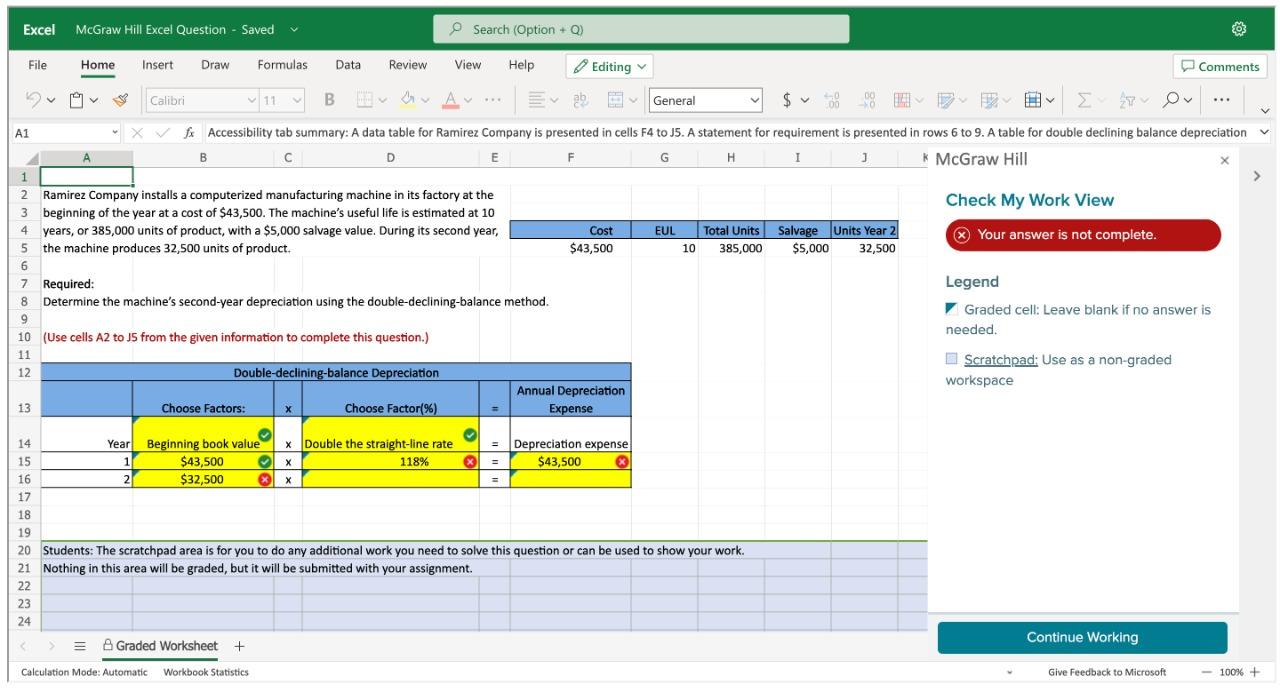The image size is (1280, 700).
Task: Open the Font Color dropdown arrow
Action: click(x=467, y=101)
